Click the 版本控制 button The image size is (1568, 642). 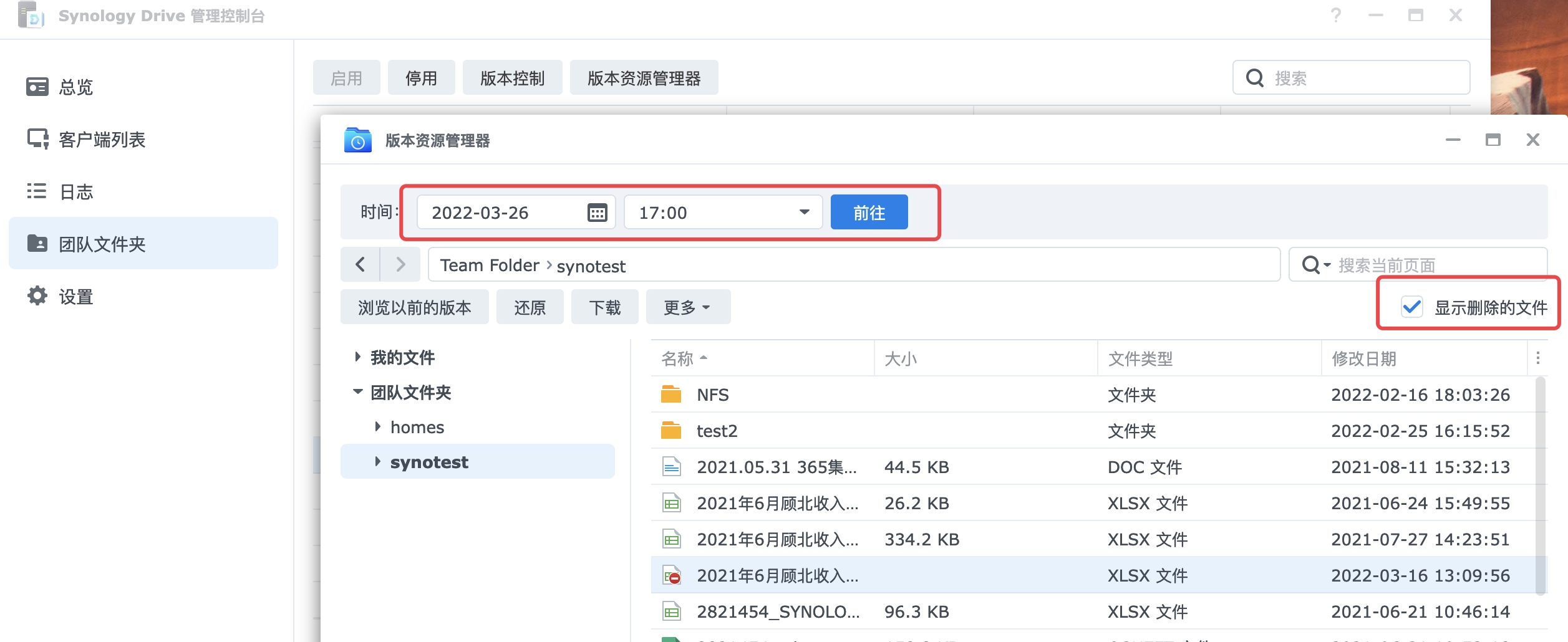coord(513,78)
